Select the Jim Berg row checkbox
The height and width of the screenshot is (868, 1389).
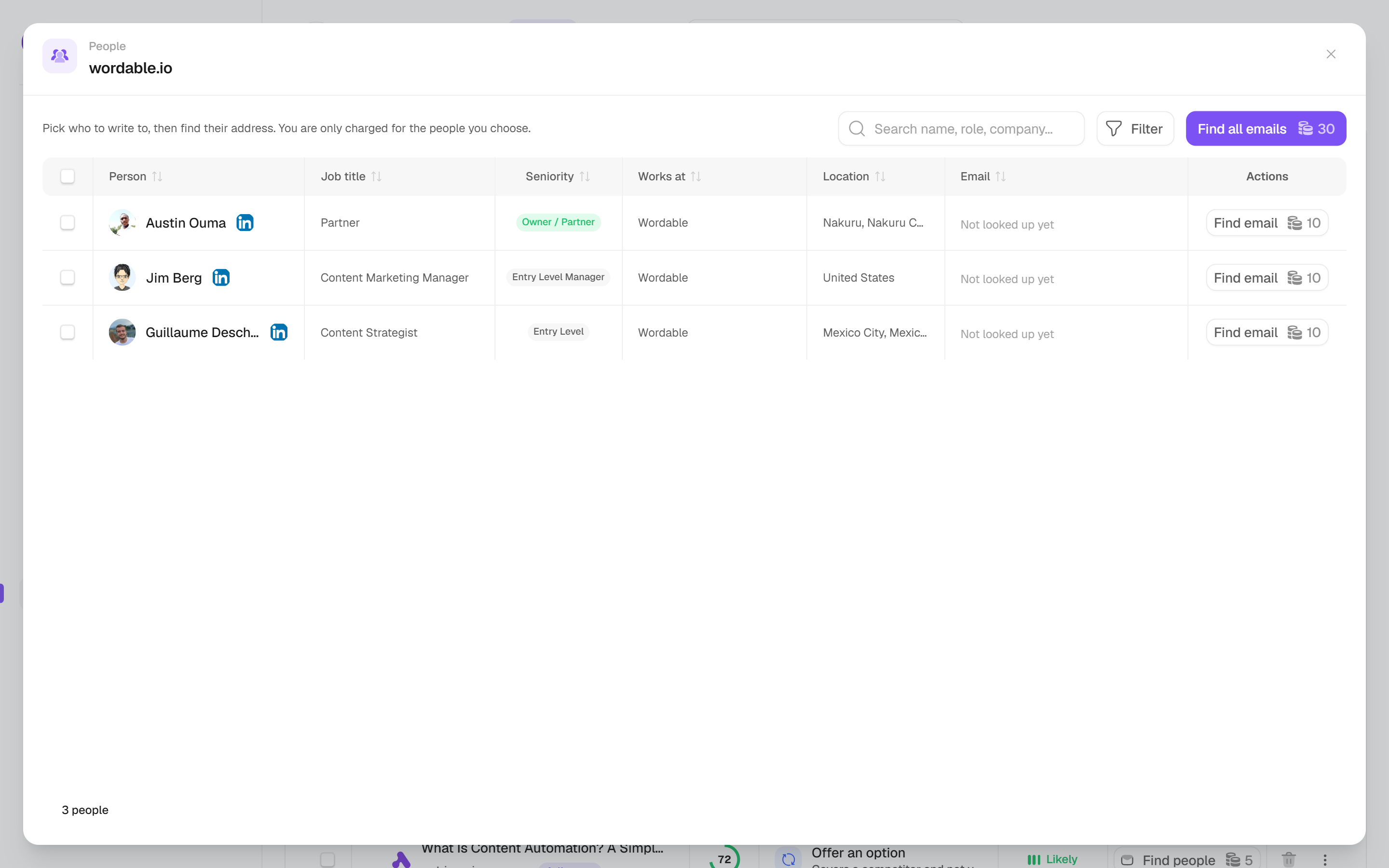coord(68,277)
